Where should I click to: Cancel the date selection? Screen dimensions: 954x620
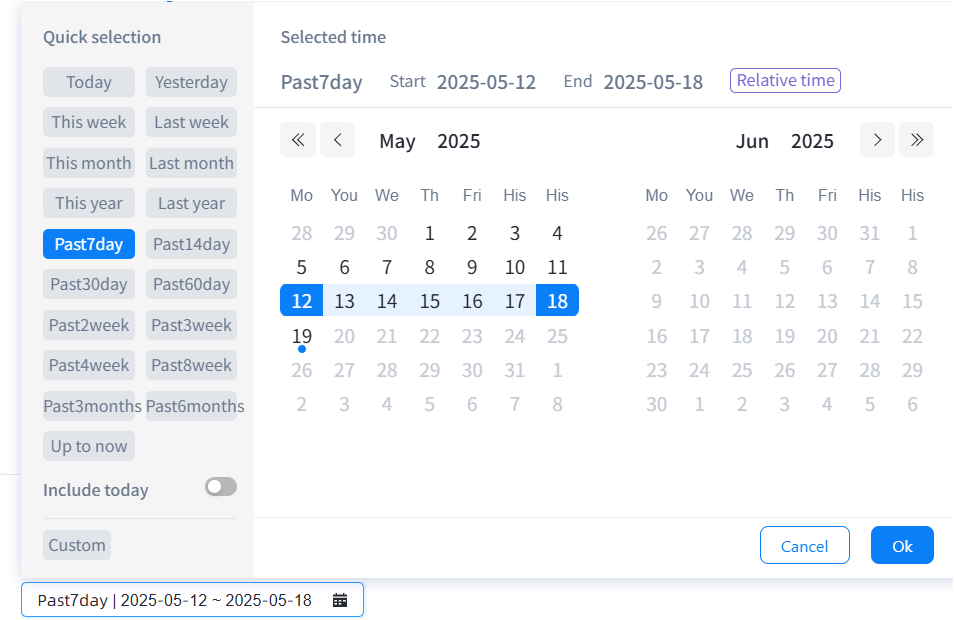coord(804,546)
